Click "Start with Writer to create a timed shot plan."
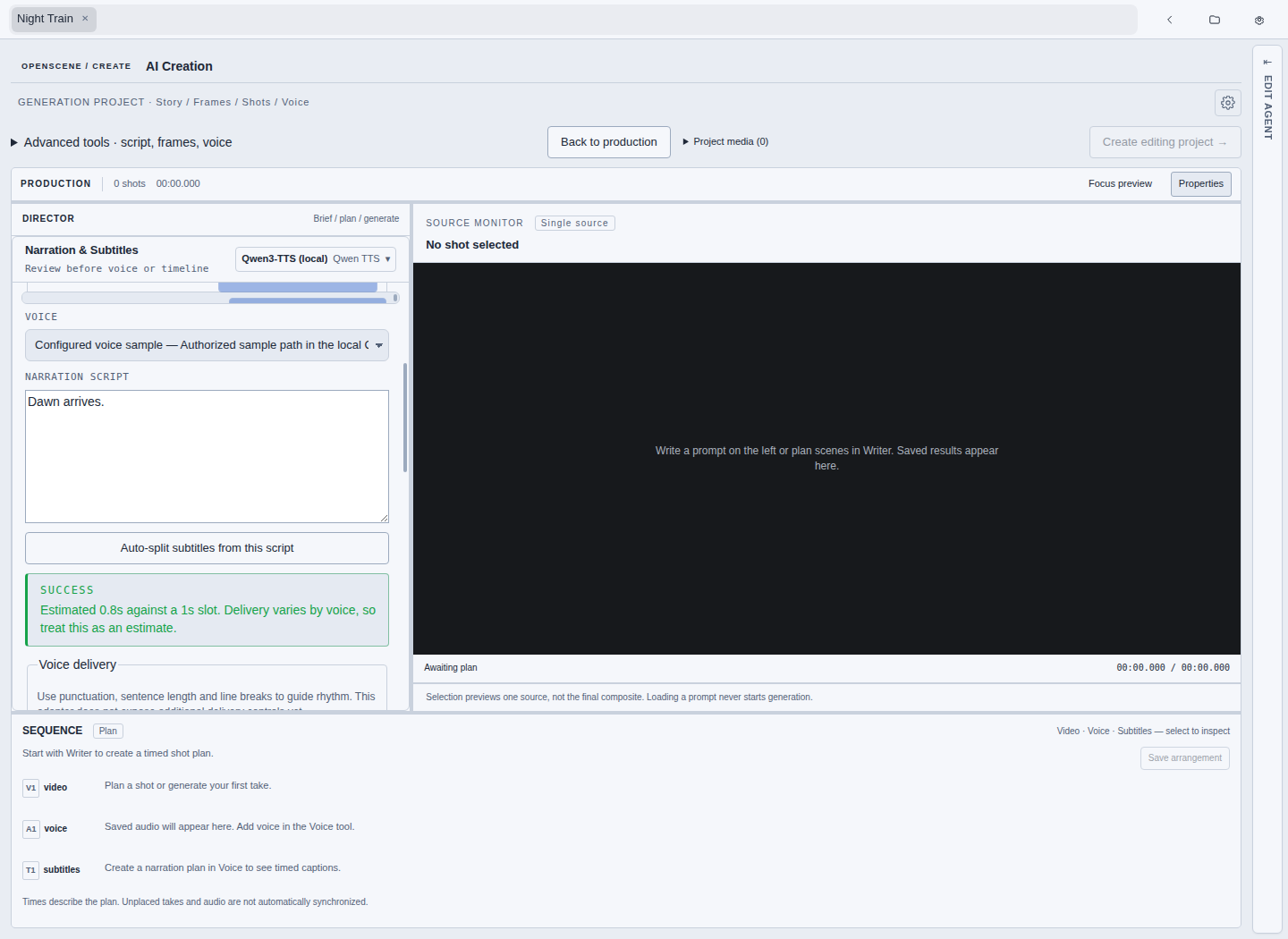Image resolution: width=1288 pixels, height=939 pixels. pos(118,754)
